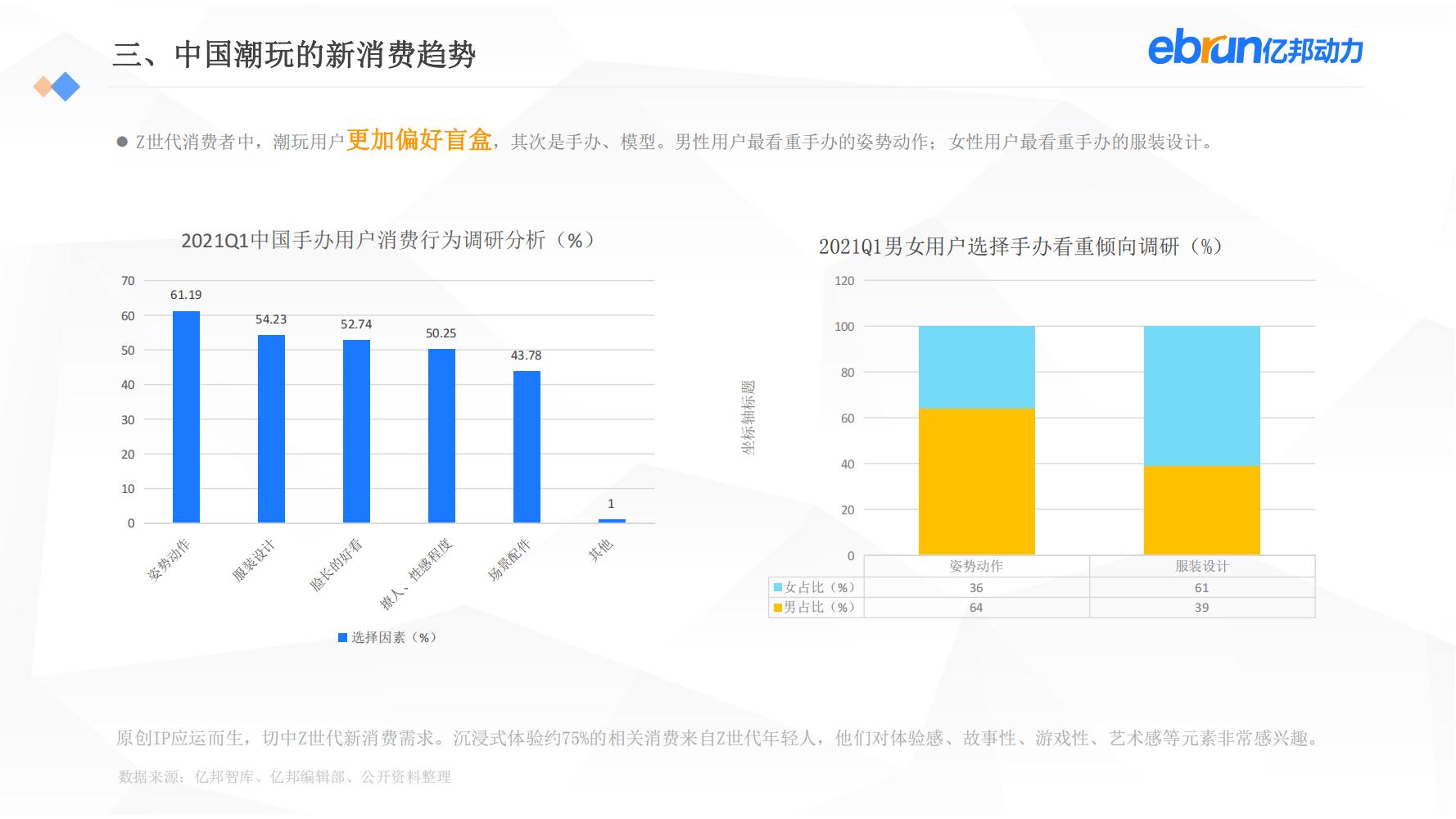Click the bullet point before the Z世代 text
The width and height of the screenshot is (1456, 819).
click(124, 139)
